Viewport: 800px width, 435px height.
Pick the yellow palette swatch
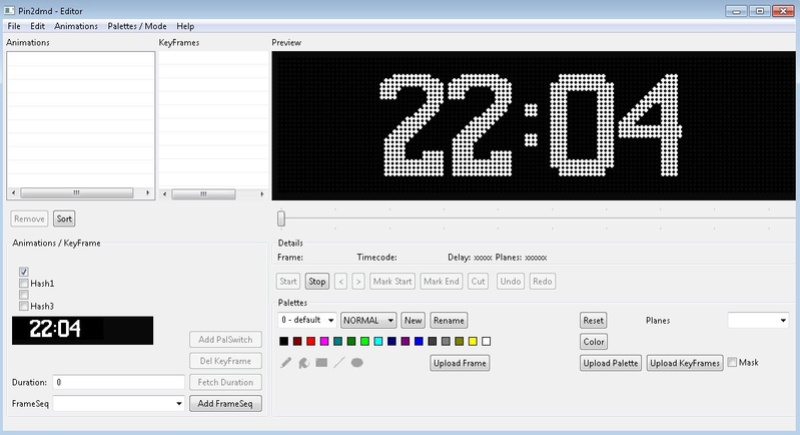473,341
